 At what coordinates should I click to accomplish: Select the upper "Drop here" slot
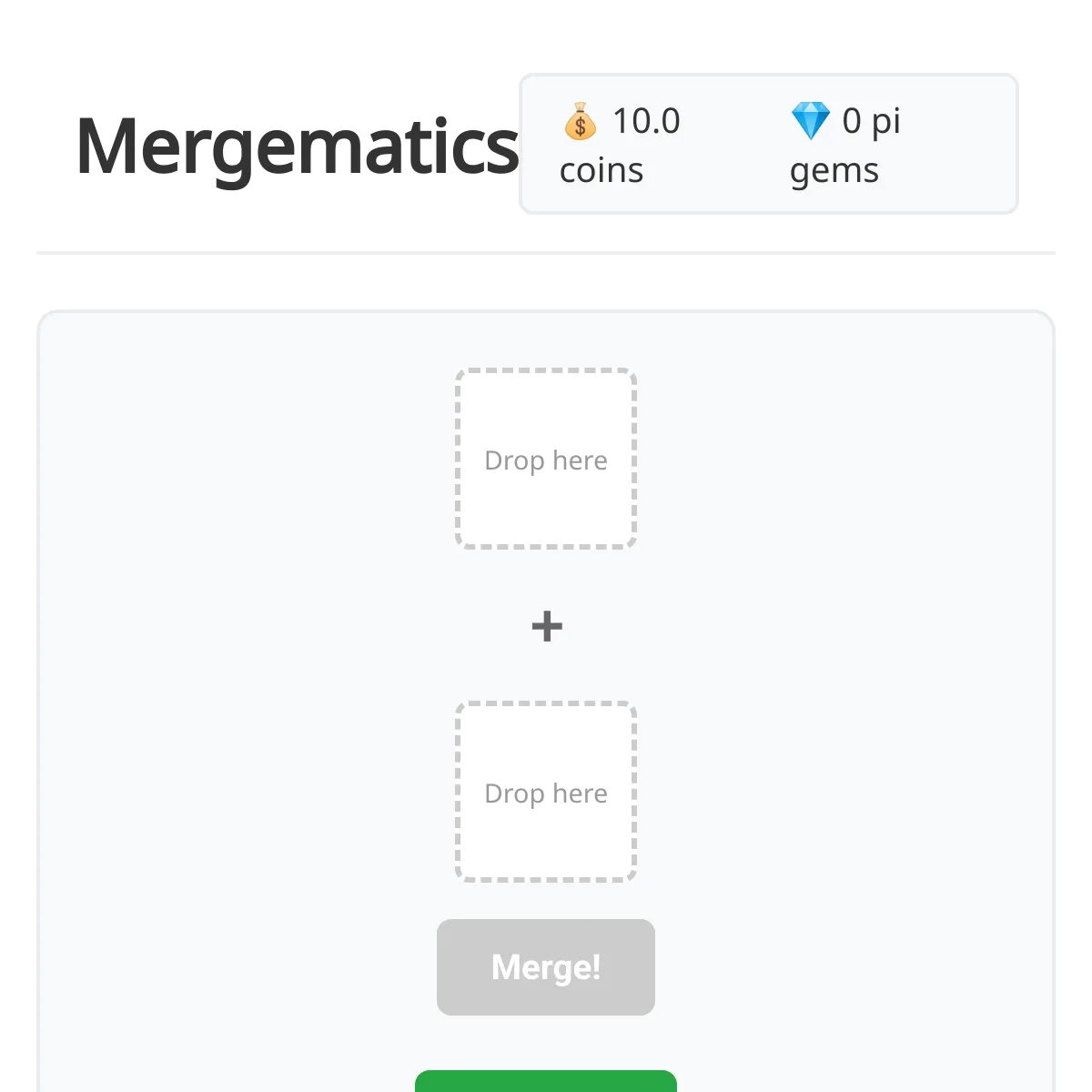pos(546,459)
